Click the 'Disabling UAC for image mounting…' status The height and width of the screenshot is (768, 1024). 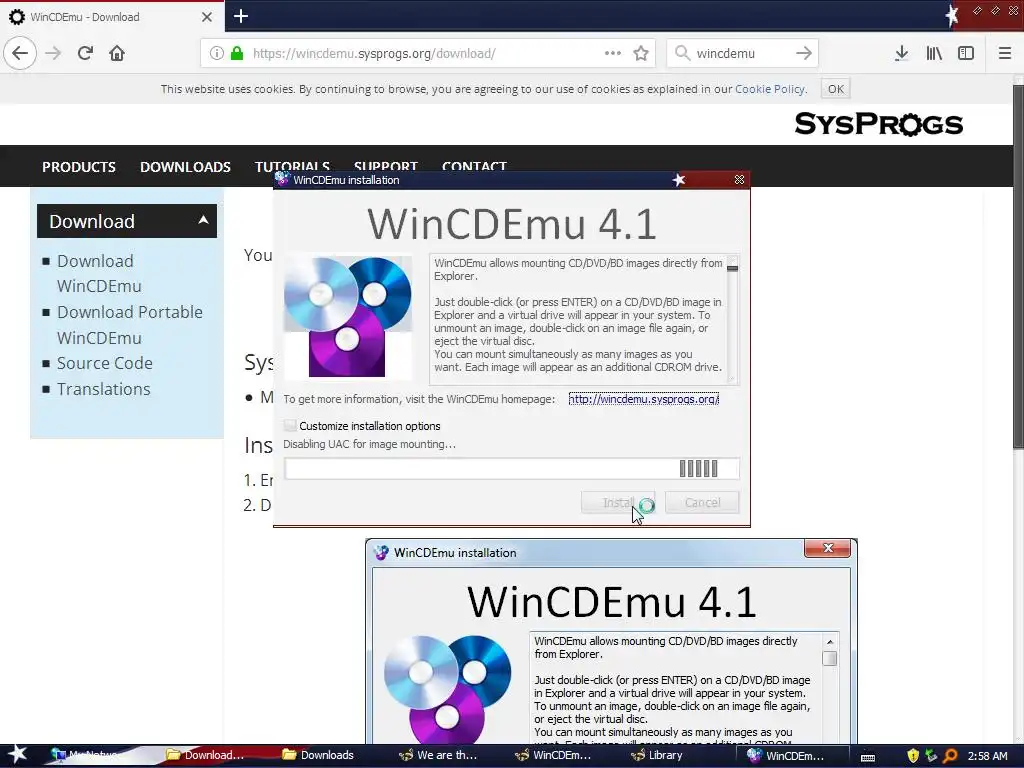370,444
